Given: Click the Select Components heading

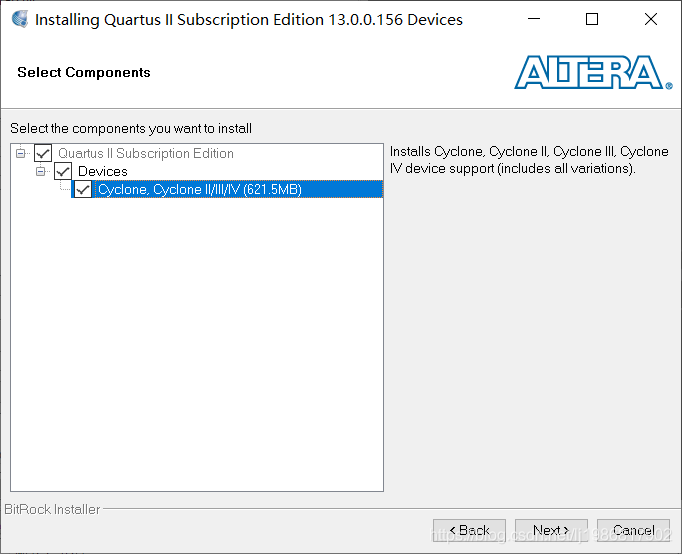Looking at the screenshot, I should click(84, 72).
